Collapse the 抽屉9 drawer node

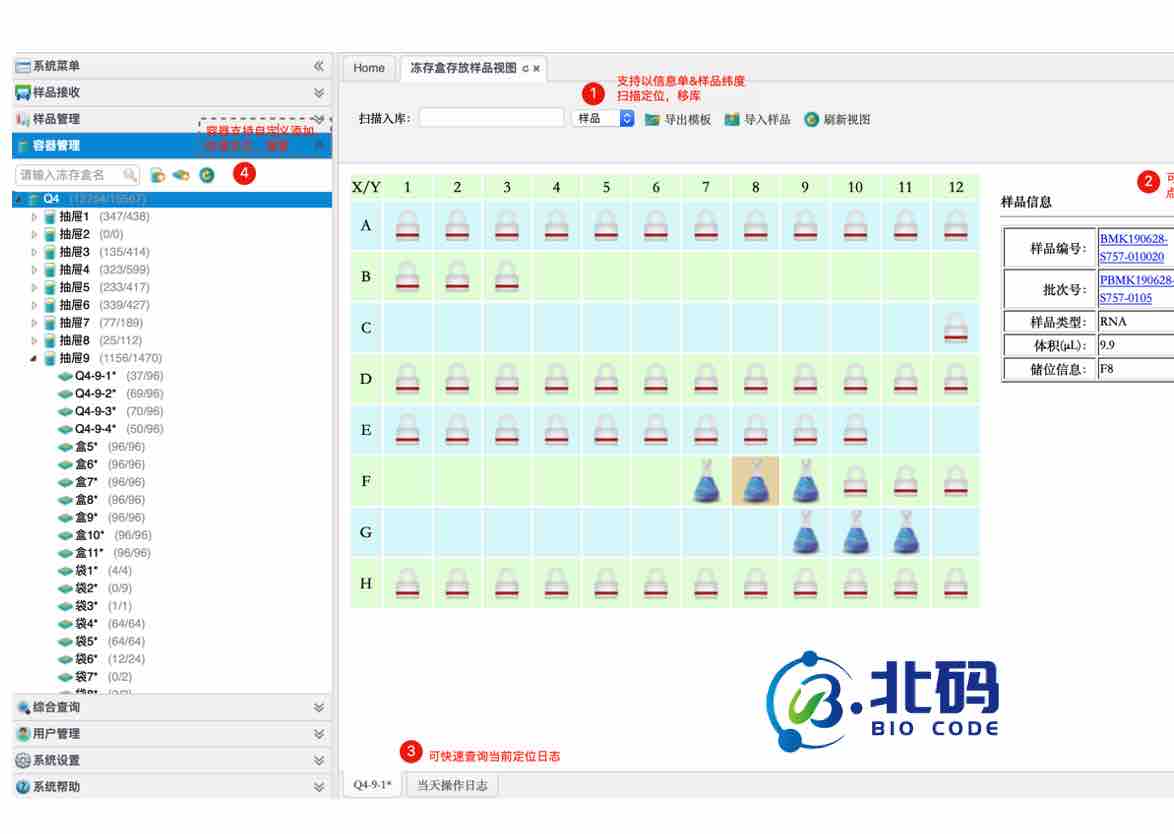tap(34, 358)
